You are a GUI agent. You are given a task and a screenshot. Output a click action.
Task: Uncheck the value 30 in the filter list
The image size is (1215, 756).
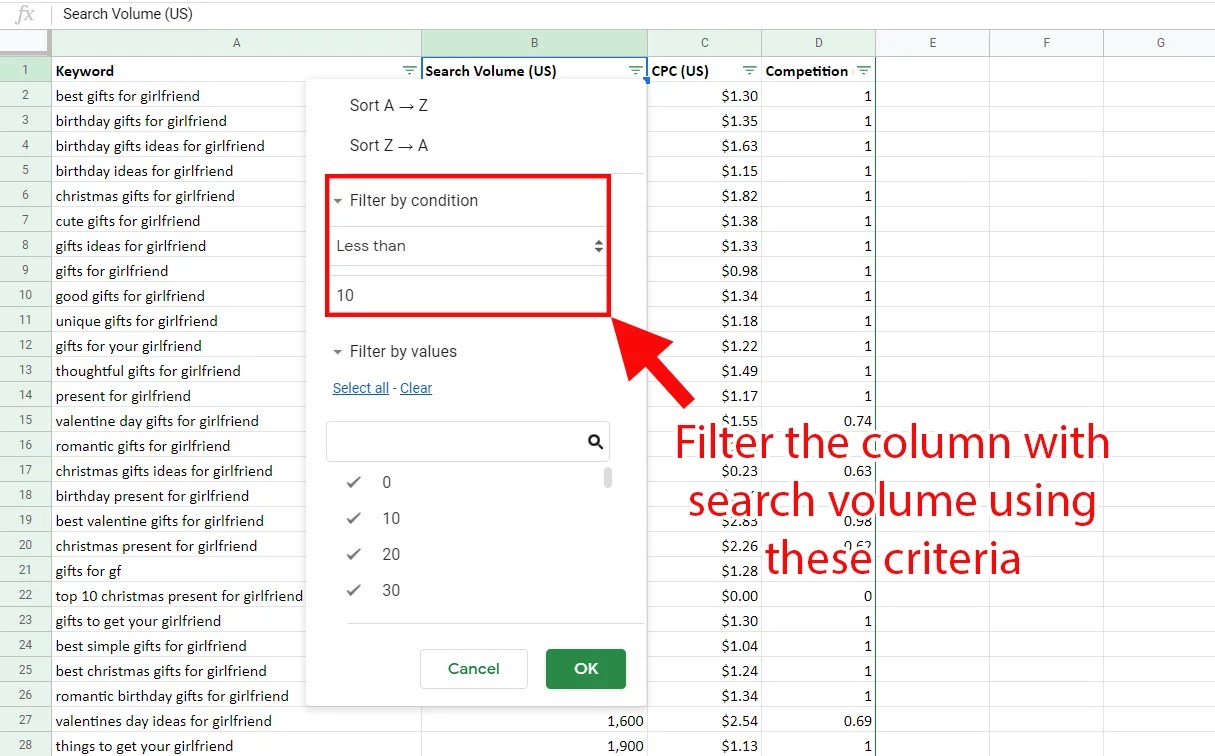(x=353, y=590)
